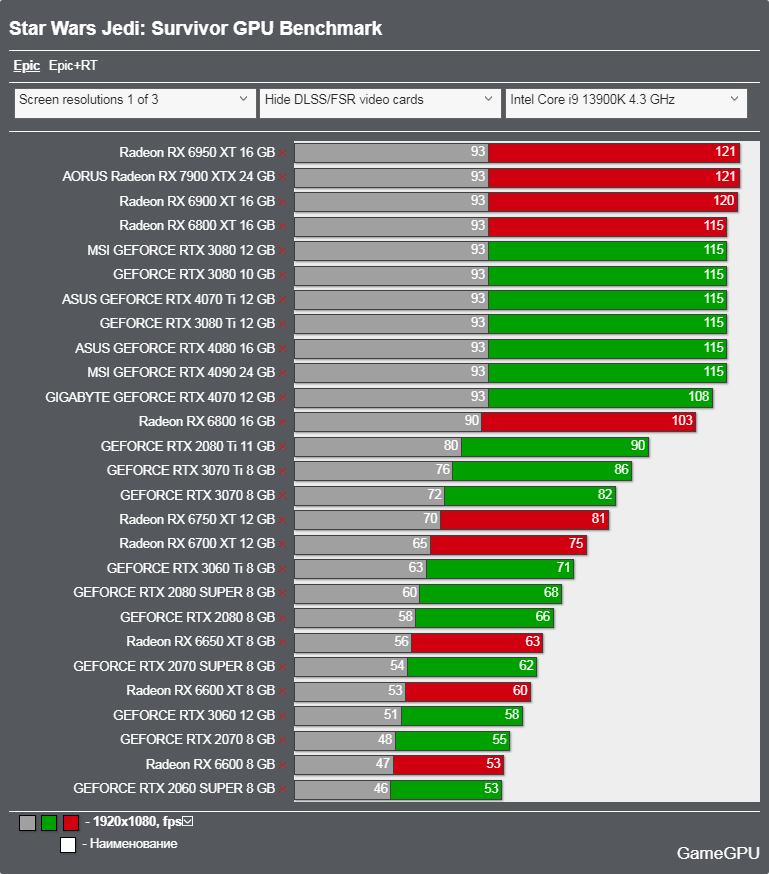Remove GEFORCE RTX 3070 8 GB via red x

[283, 496]
